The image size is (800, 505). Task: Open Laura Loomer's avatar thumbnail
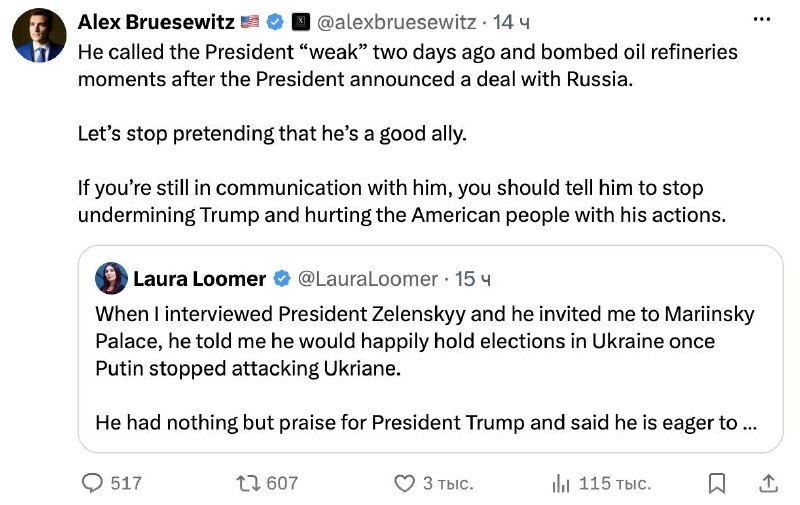coord(111,278)
